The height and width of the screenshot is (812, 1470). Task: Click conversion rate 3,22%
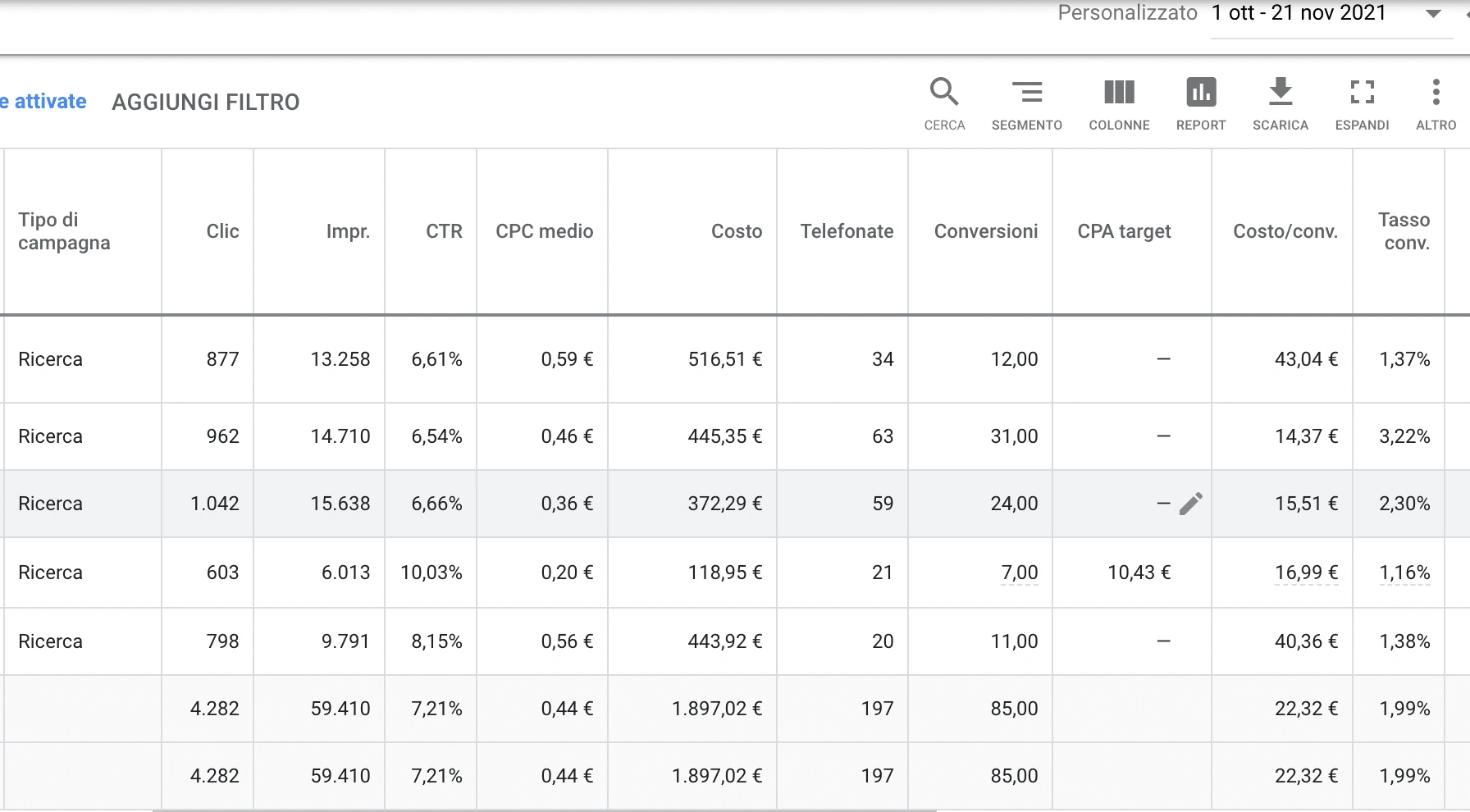(1404, 436)
